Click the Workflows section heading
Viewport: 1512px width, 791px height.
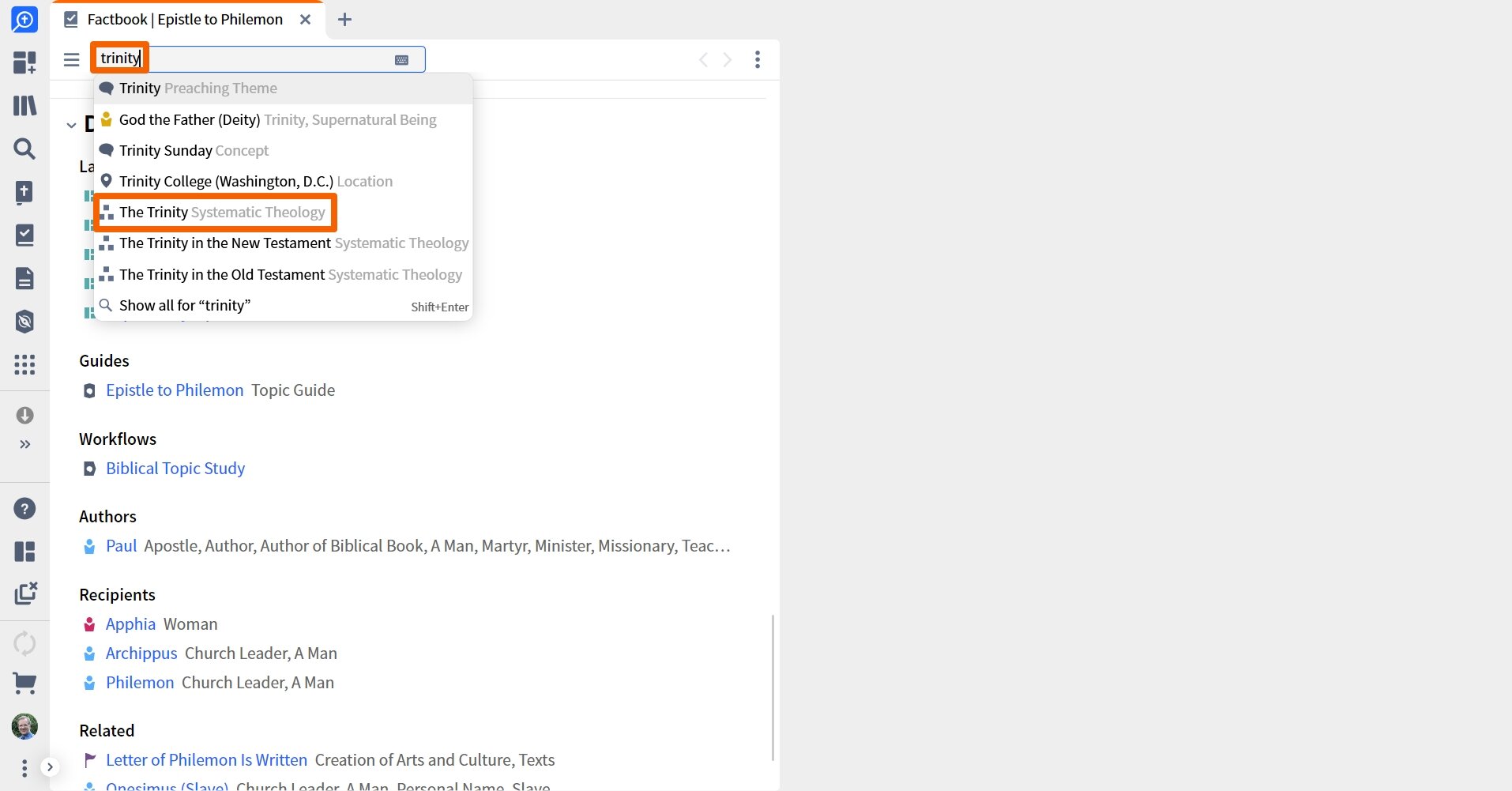[118, 439]
